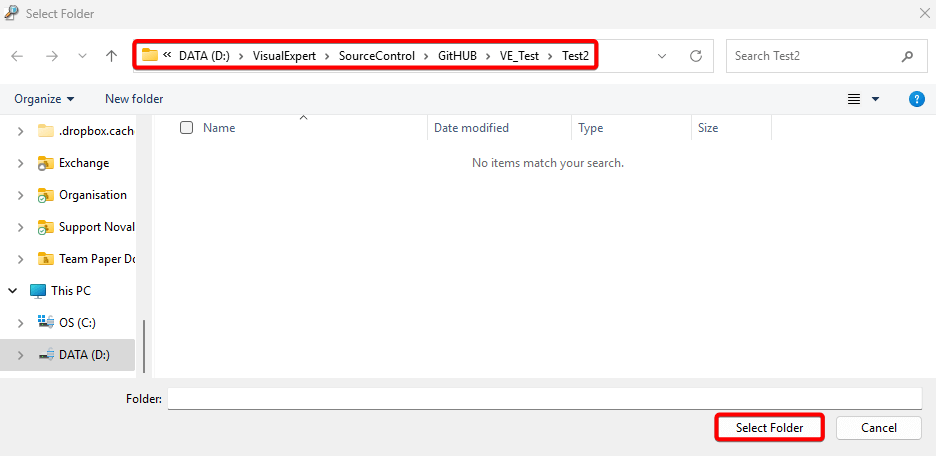This screenshot has width=936, height=456.
Task: Click the DATA (D:) drive icon
Action: [47, 355]
